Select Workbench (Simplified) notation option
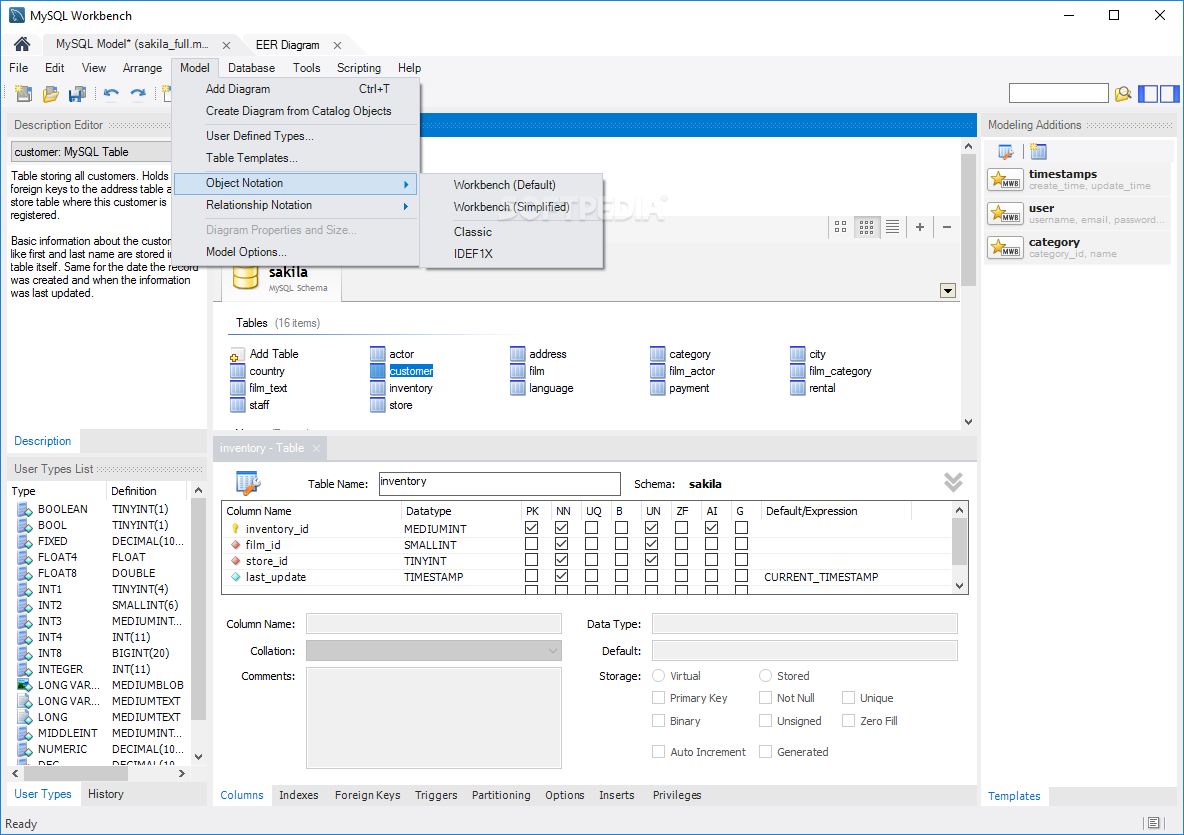 pyautogui.click(x=511, y=207)
